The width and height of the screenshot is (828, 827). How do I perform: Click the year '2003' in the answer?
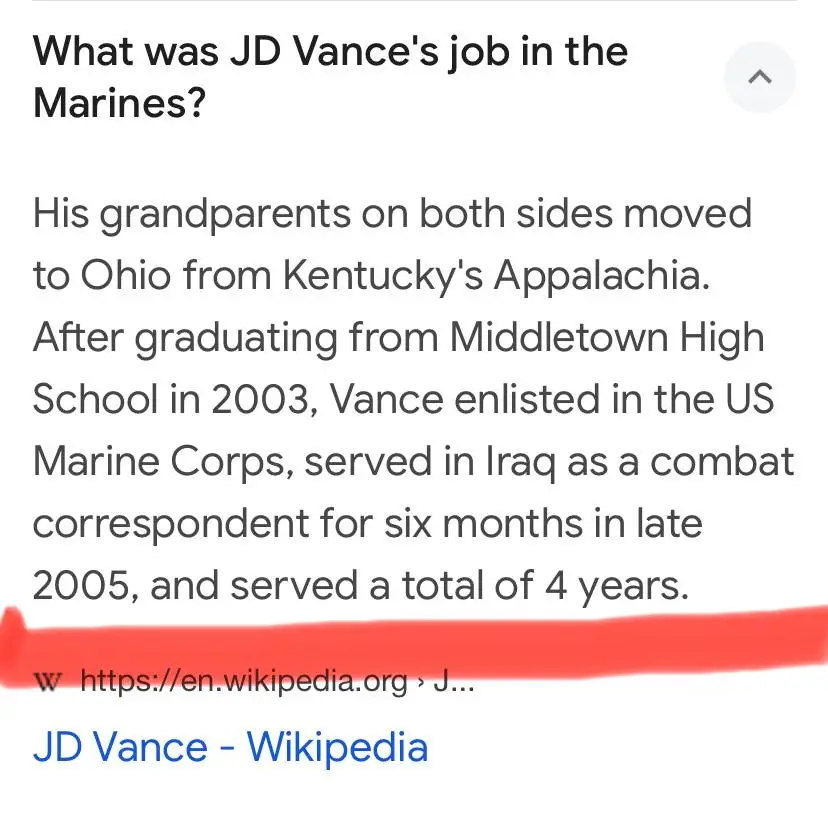(256, 400)
